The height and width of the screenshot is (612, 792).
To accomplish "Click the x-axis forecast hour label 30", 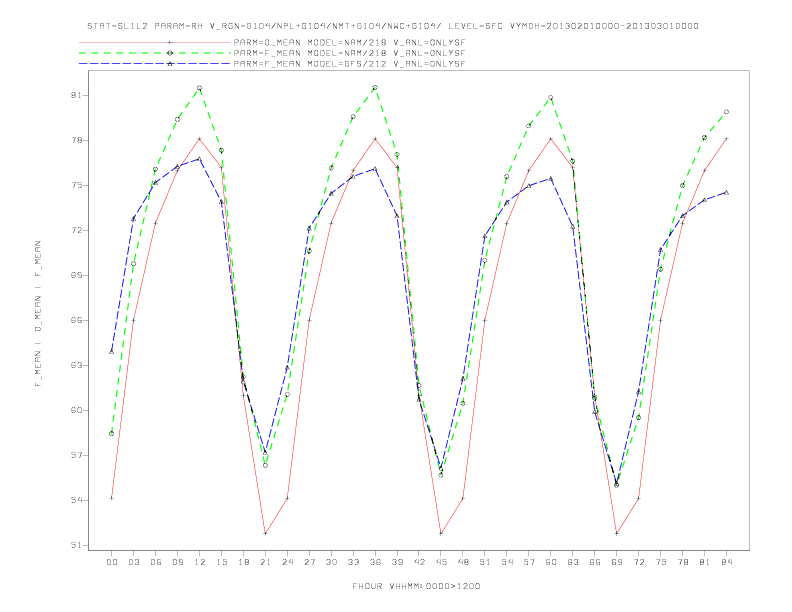I will [331, 562].
